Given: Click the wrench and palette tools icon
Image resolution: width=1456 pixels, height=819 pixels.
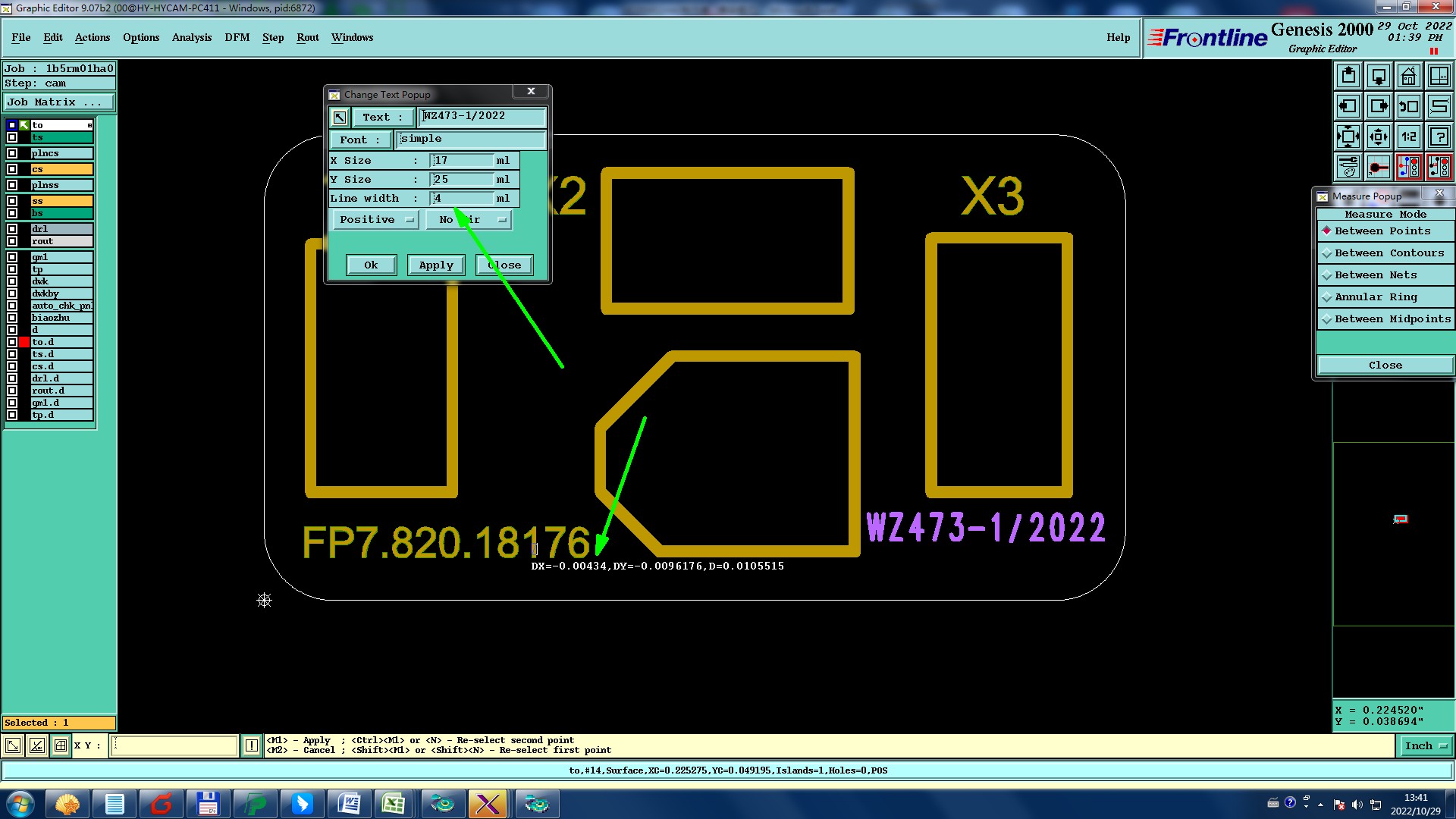Looking at the screenshot, I should coord(1348,167).
